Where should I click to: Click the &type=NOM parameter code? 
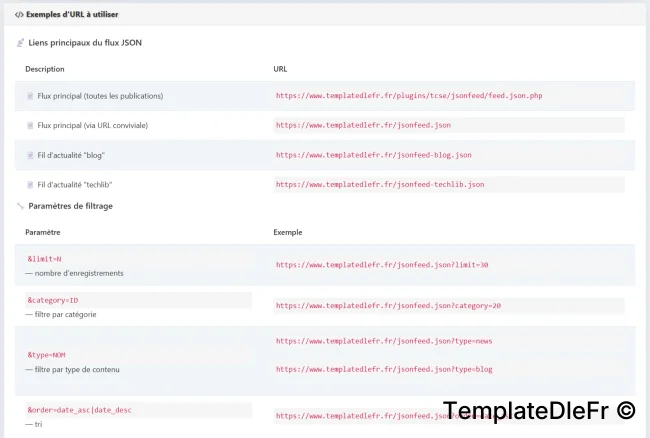[x=46, y=355]
